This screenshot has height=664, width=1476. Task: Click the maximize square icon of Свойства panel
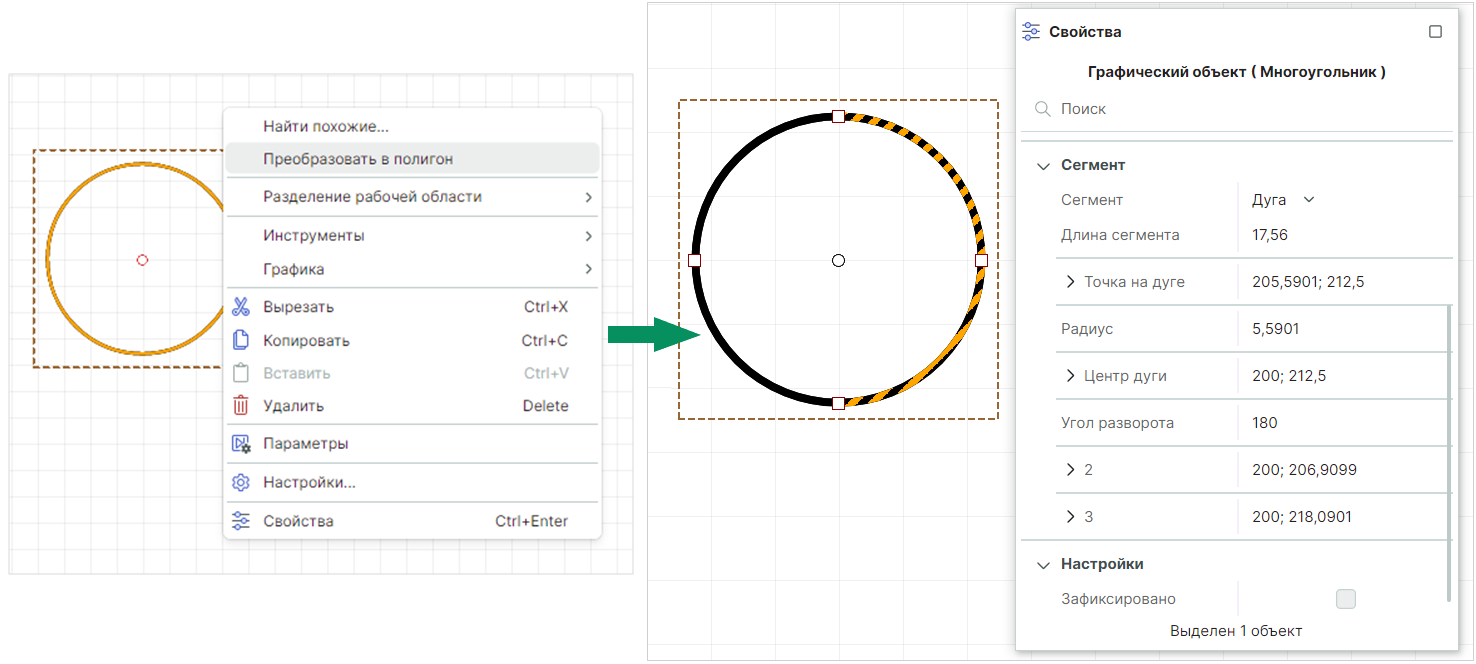pos(1435,32)
